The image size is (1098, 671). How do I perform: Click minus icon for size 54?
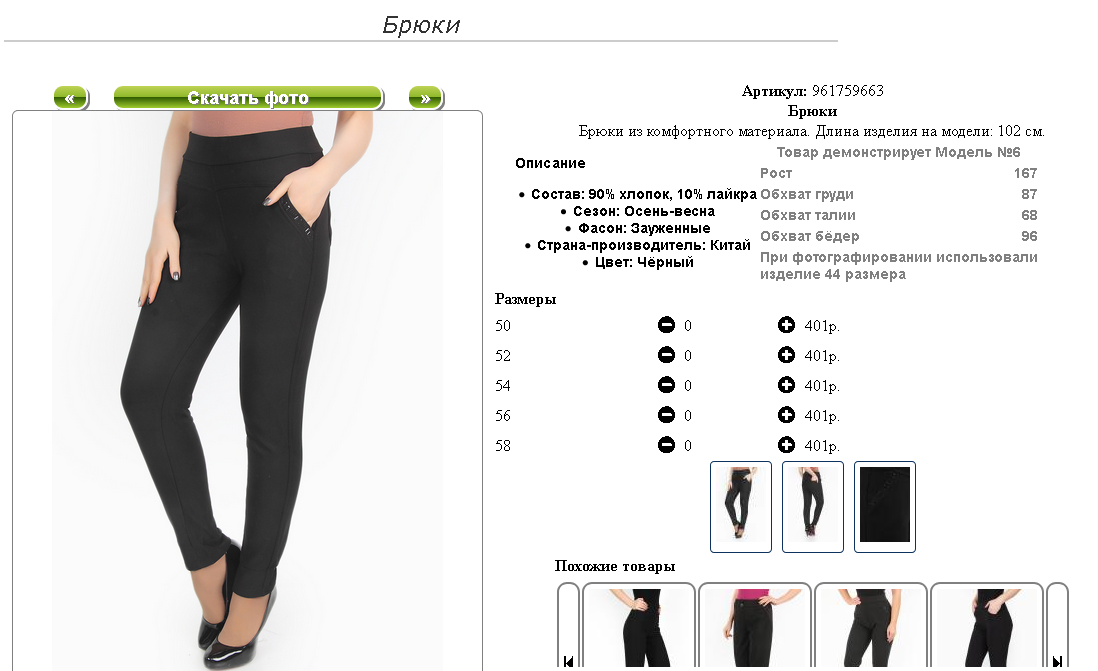[x=666, y=385]
